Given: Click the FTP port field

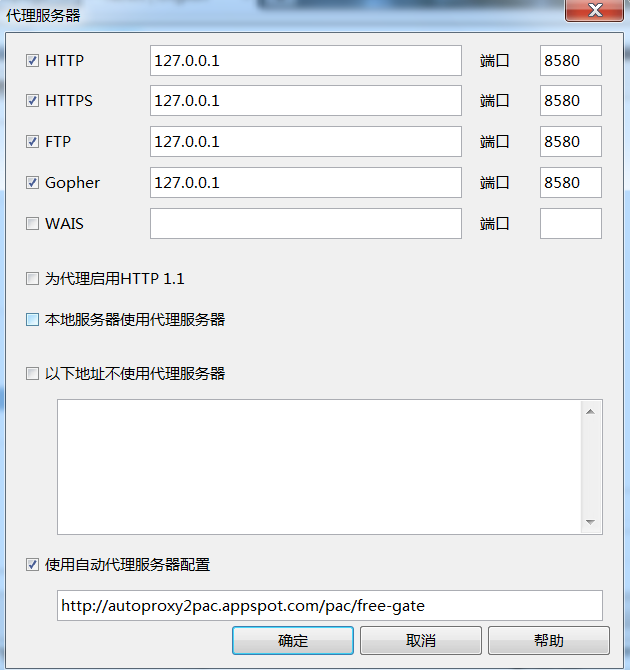Looking at the screenshot, I should click(571, 141).
